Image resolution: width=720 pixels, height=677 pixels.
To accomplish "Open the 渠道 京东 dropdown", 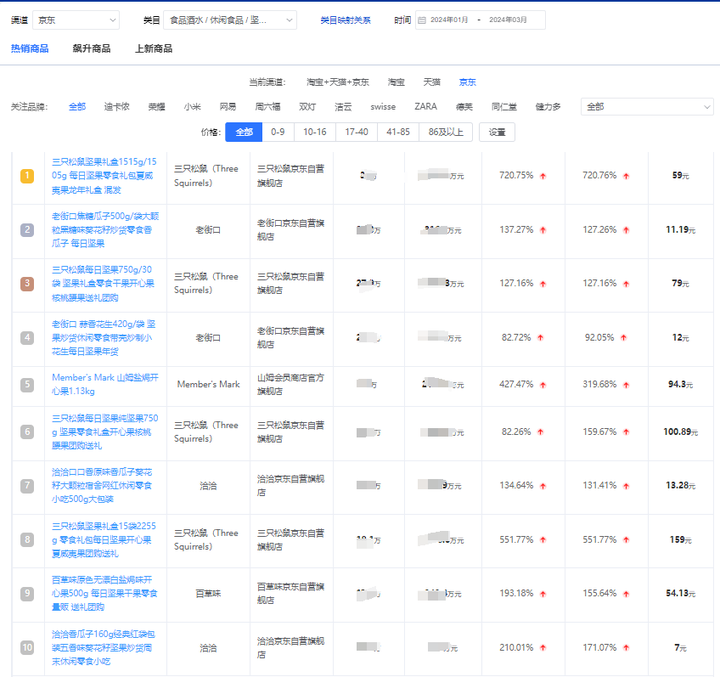I will 76,20.
